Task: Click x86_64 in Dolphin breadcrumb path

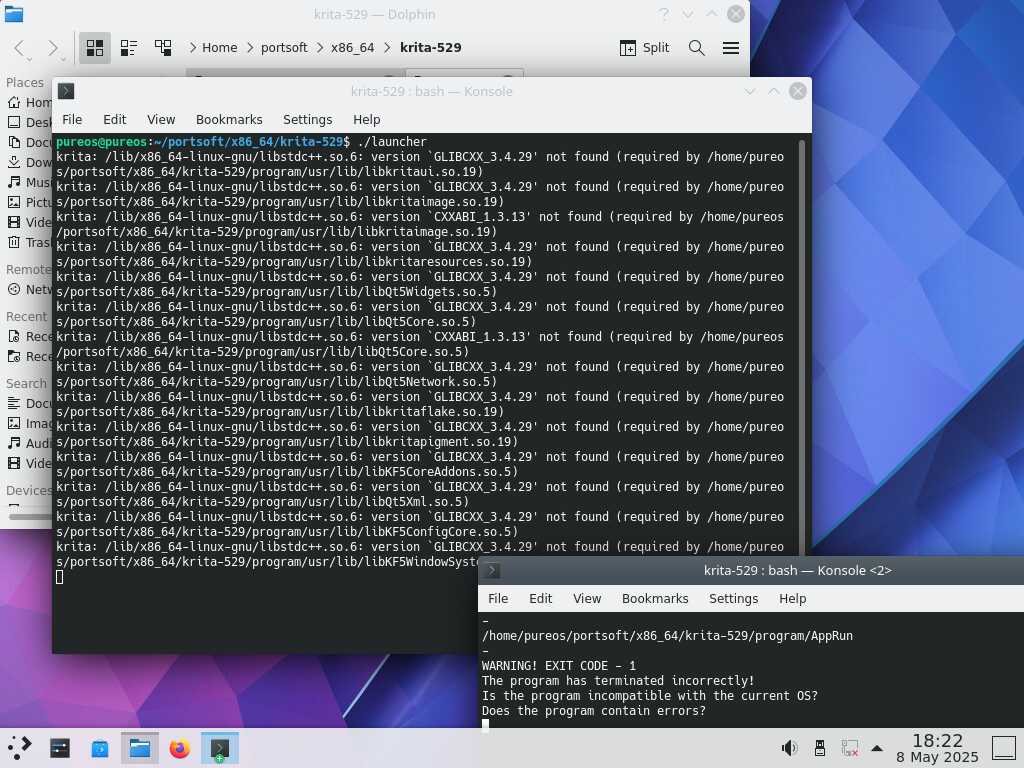Action: [353, 48]
